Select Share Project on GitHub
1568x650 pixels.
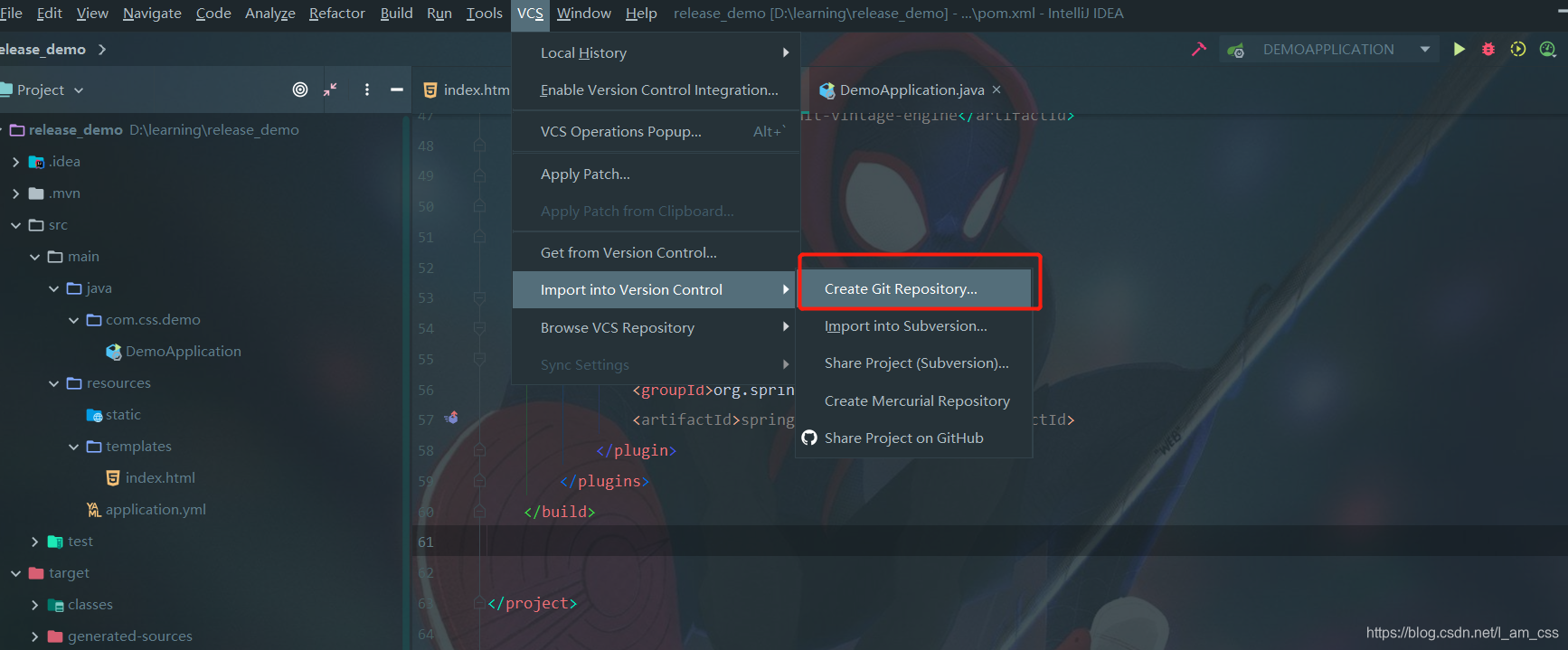click(913, 438)
